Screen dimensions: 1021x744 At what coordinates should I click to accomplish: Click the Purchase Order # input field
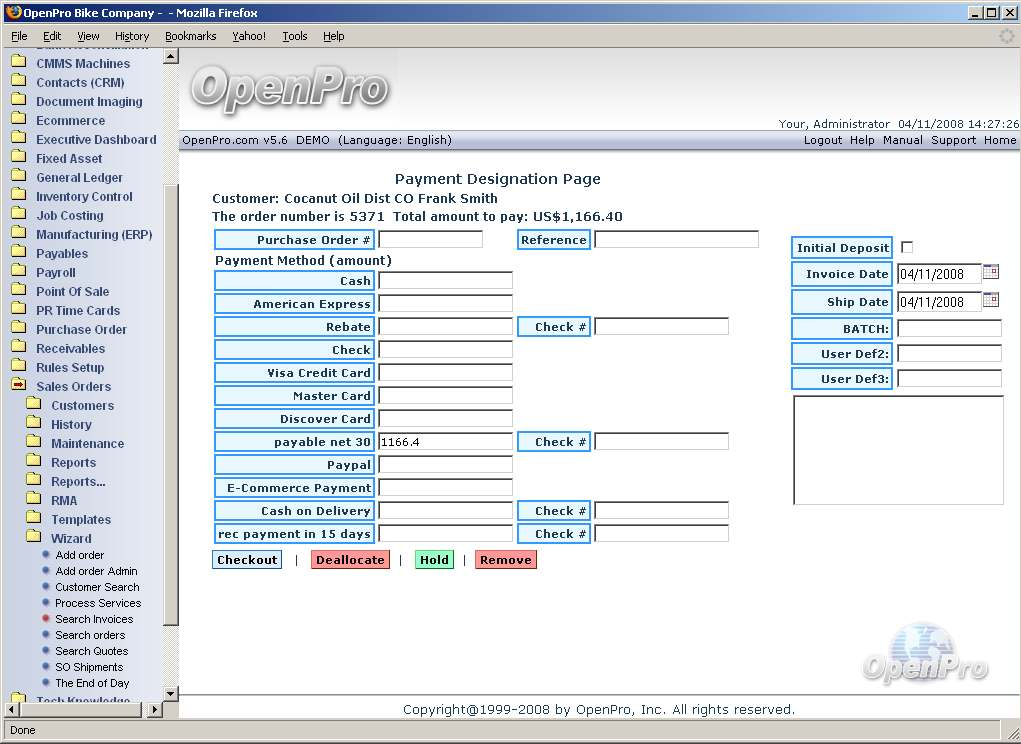[430, 240]
